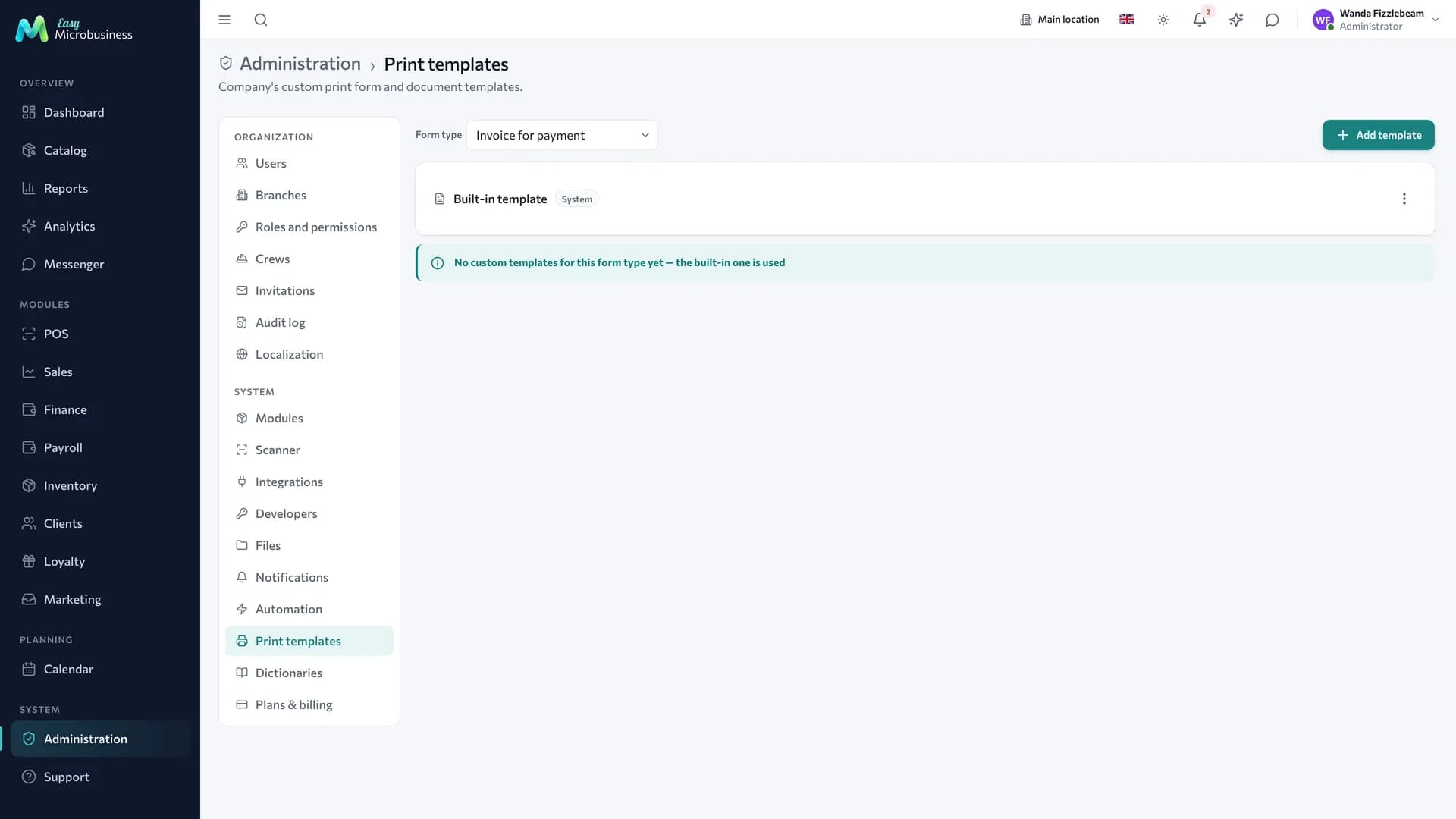Go to Payroll module

pyautogui.click(x=100, y=447)
